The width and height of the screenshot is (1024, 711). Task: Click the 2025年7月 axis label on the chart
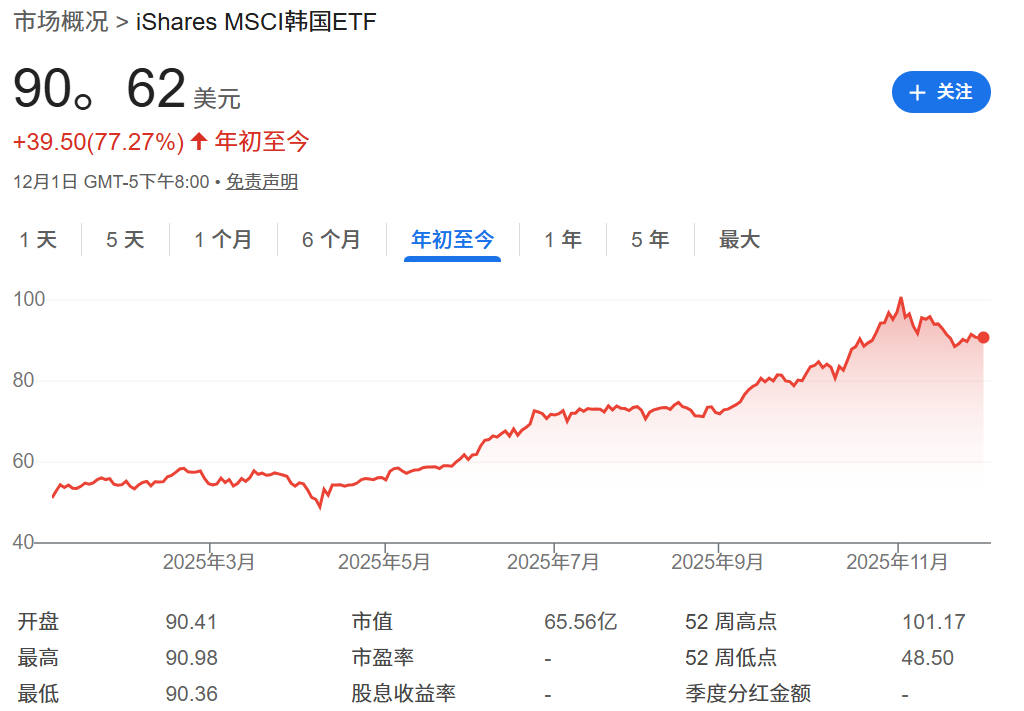click(551, 562)
